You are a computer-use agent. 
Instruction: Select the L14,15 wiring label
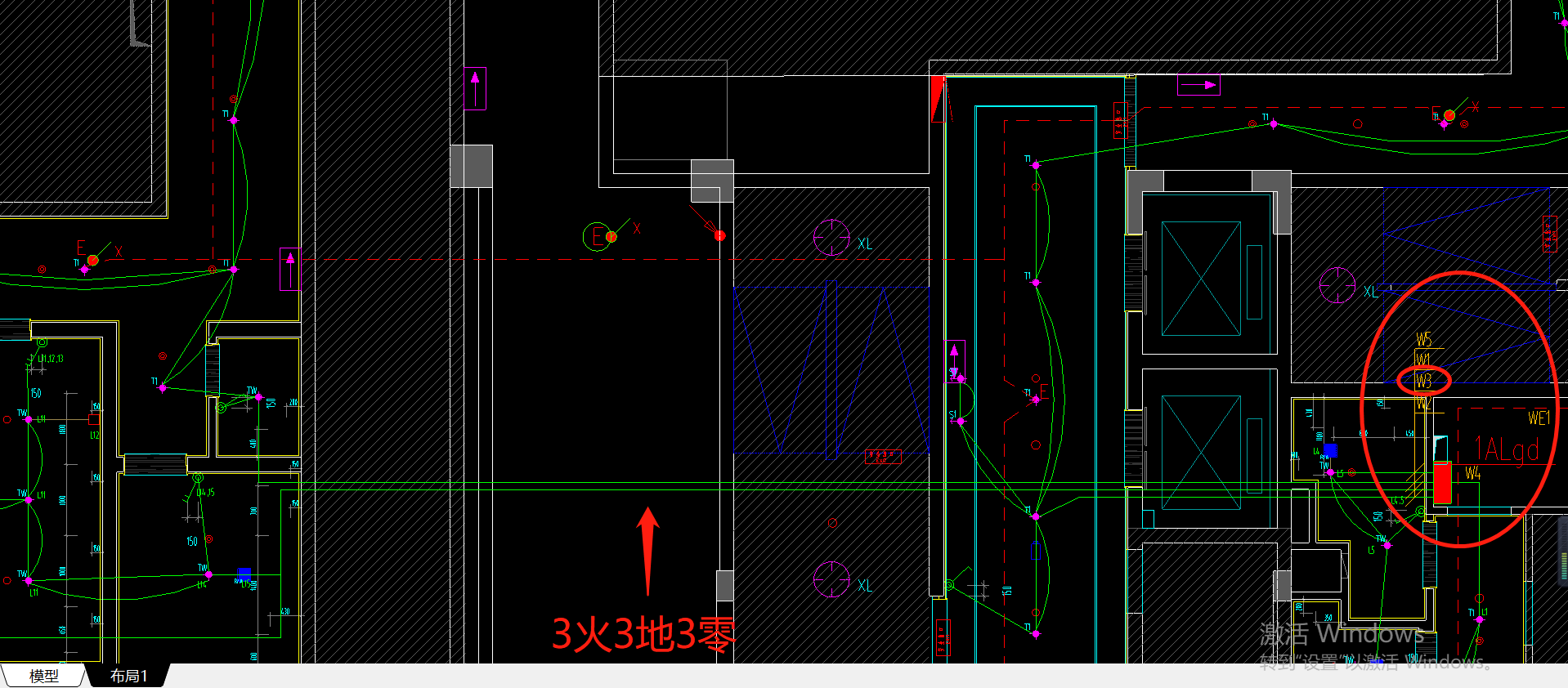205,493
